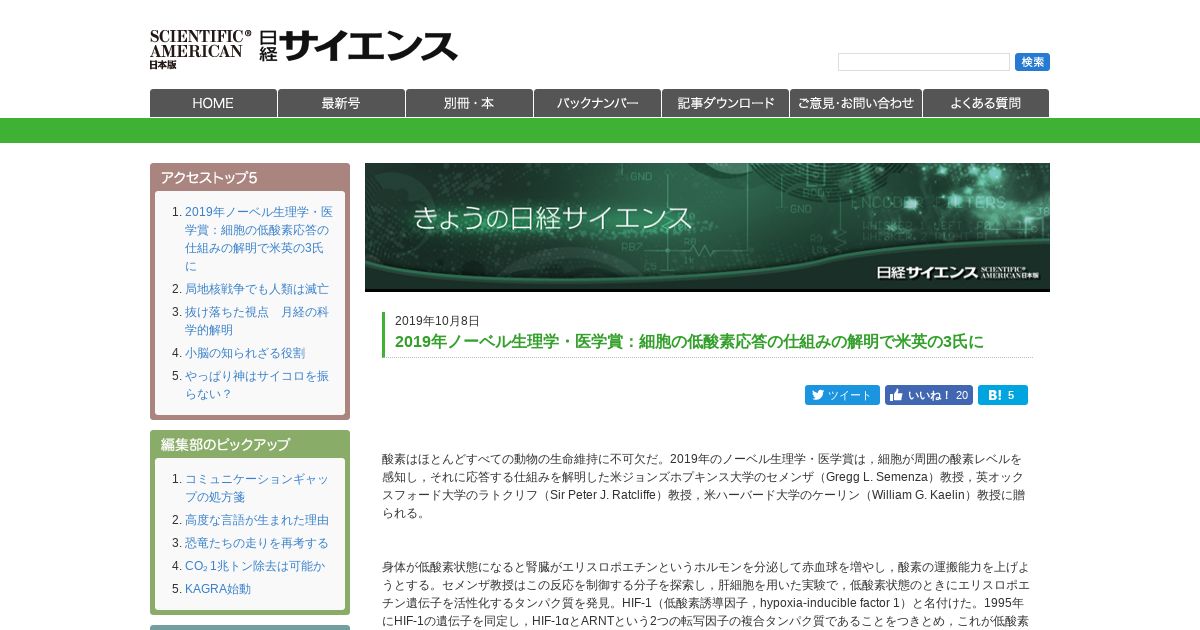Open the 最新号 menu tab
Screen dimensions: 1200x630
[x=341, y=103]
